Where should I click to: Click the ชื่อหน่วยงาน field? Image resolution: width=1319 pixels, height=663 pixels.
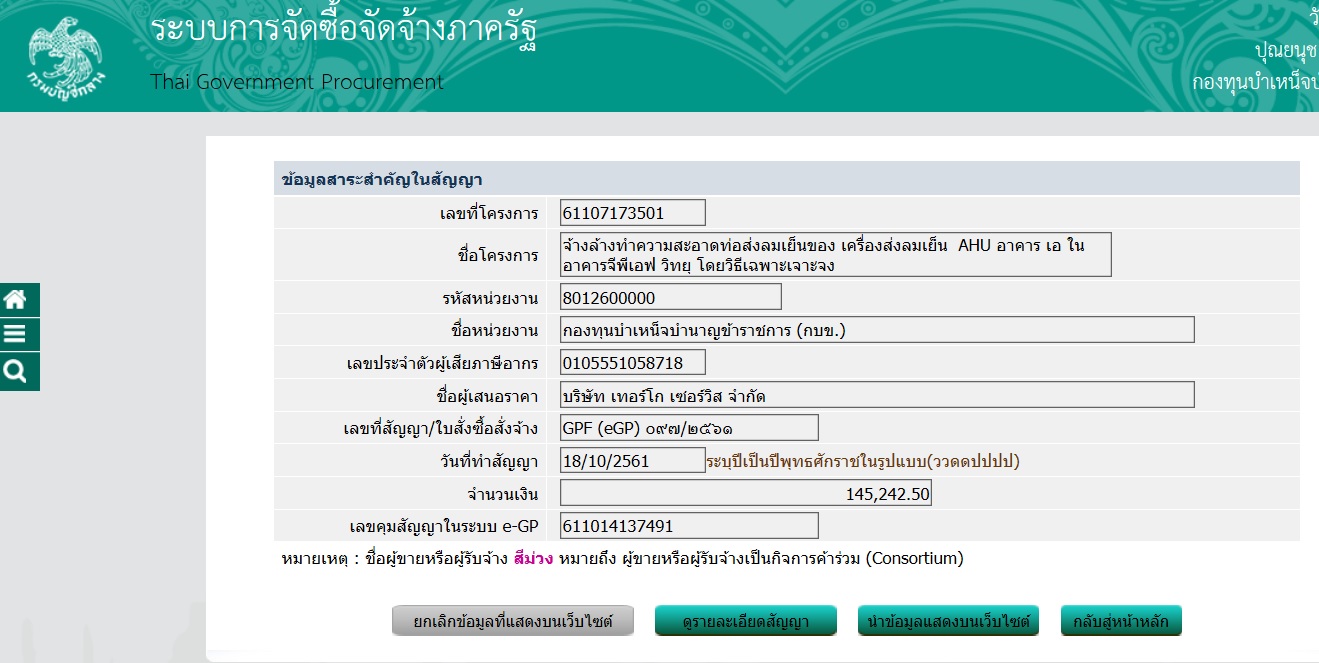(x=877, y=330)
